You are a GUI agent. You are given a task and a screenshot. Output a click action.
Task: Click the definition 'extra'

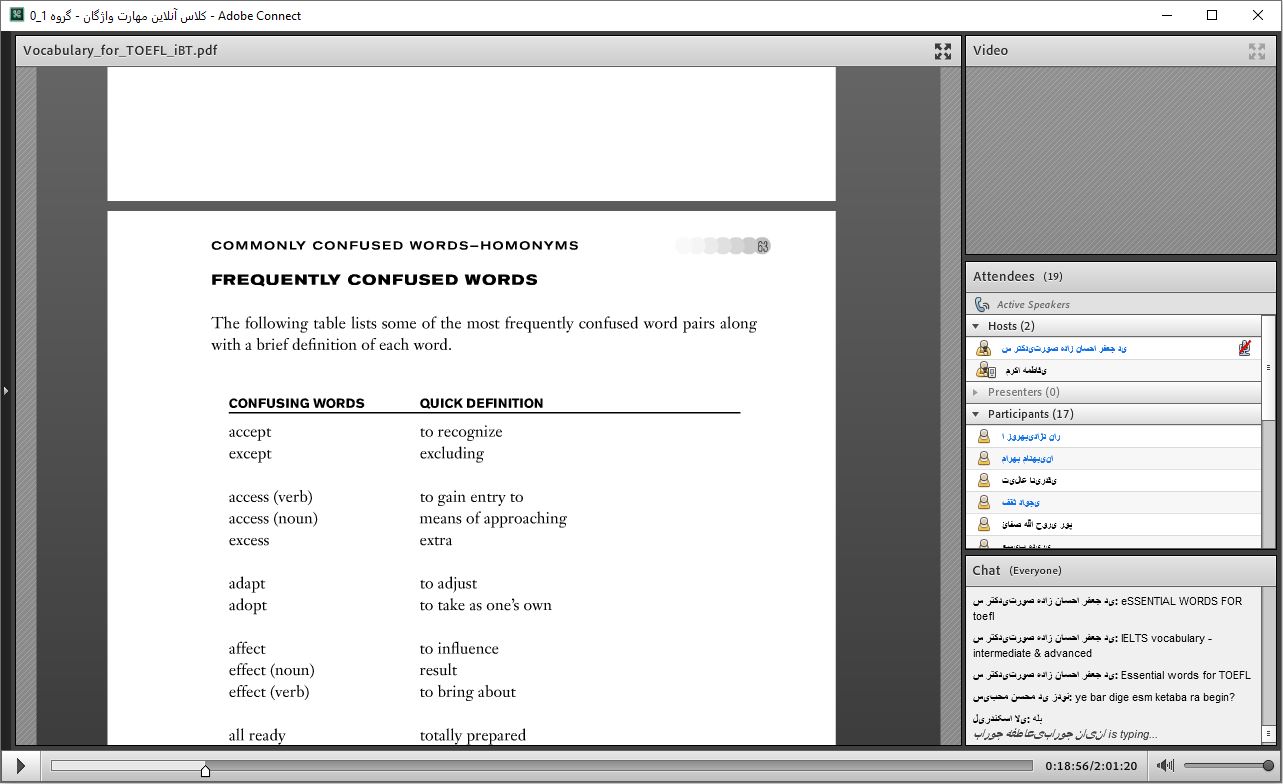click(x=436, y=540)
